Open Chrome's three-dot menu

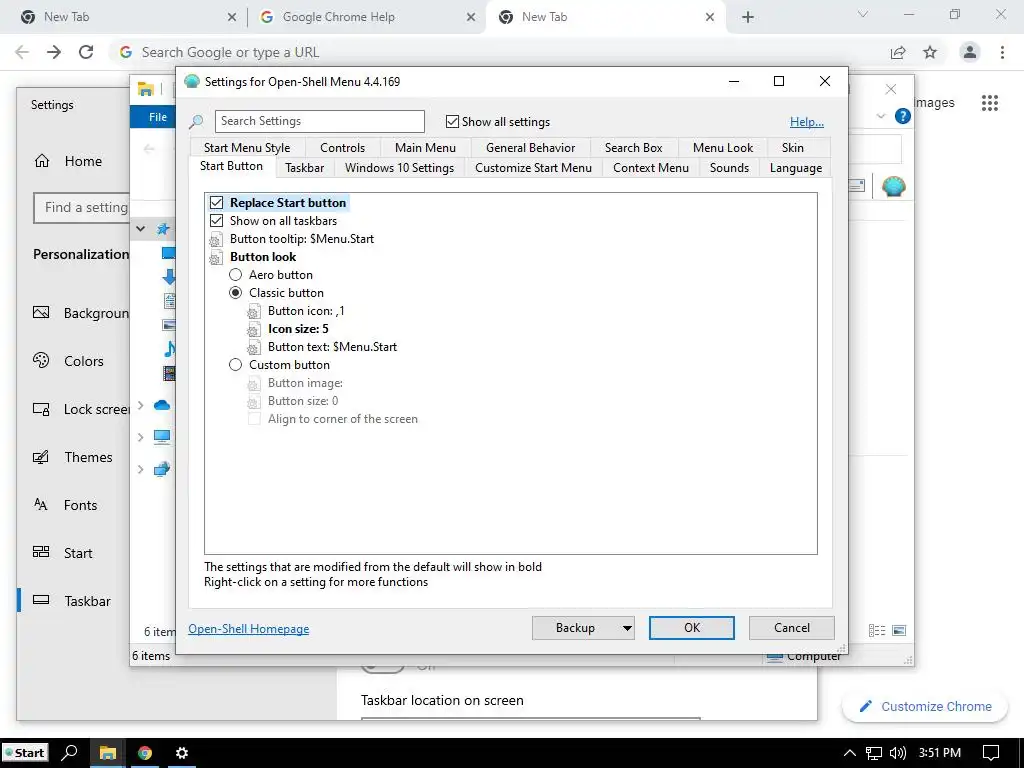click(x=1002, y=52)
